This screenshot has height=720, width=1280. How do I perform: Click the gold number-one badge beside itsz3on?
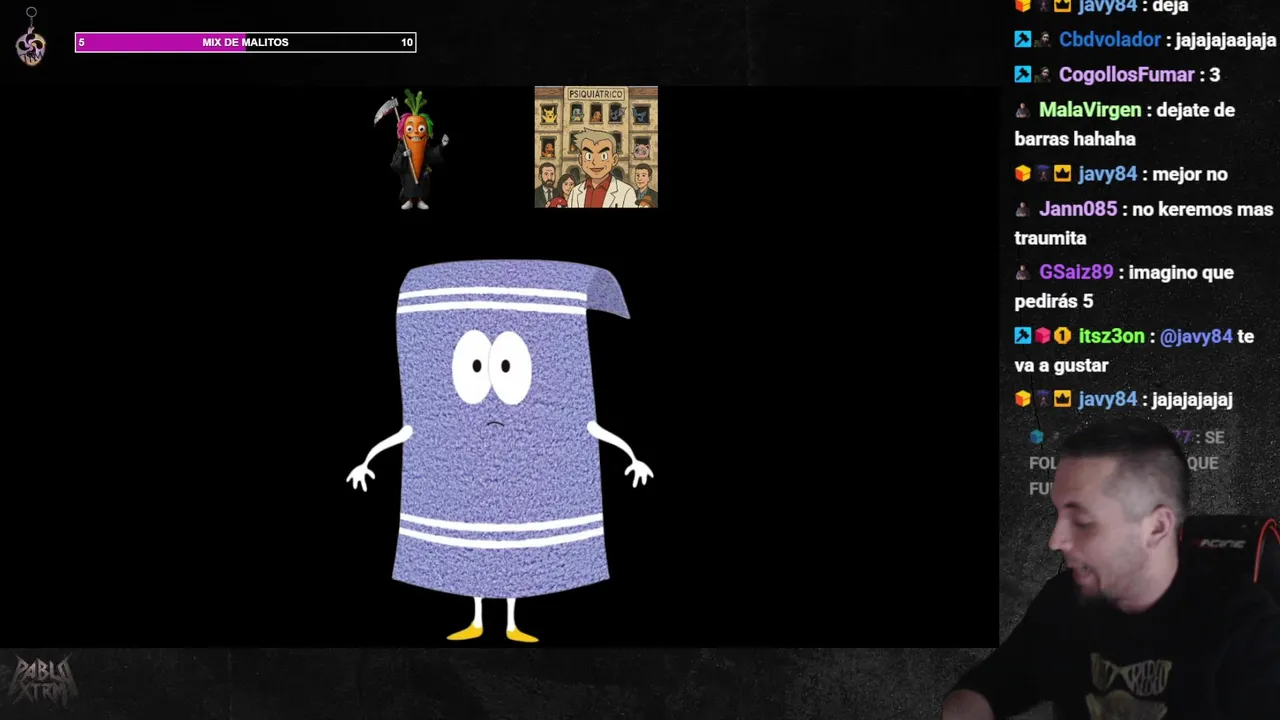pos(1062,336)
